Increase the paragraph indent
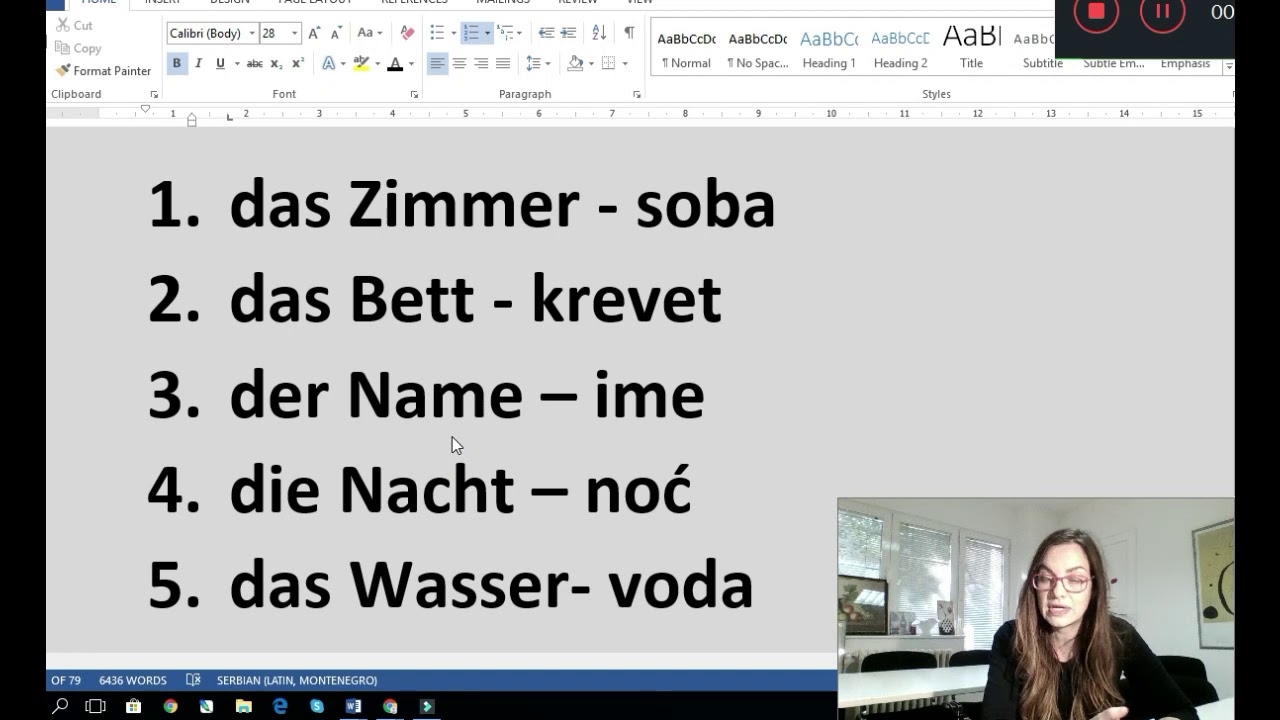This screenshot has width=1280, height=720. [568, 33]
